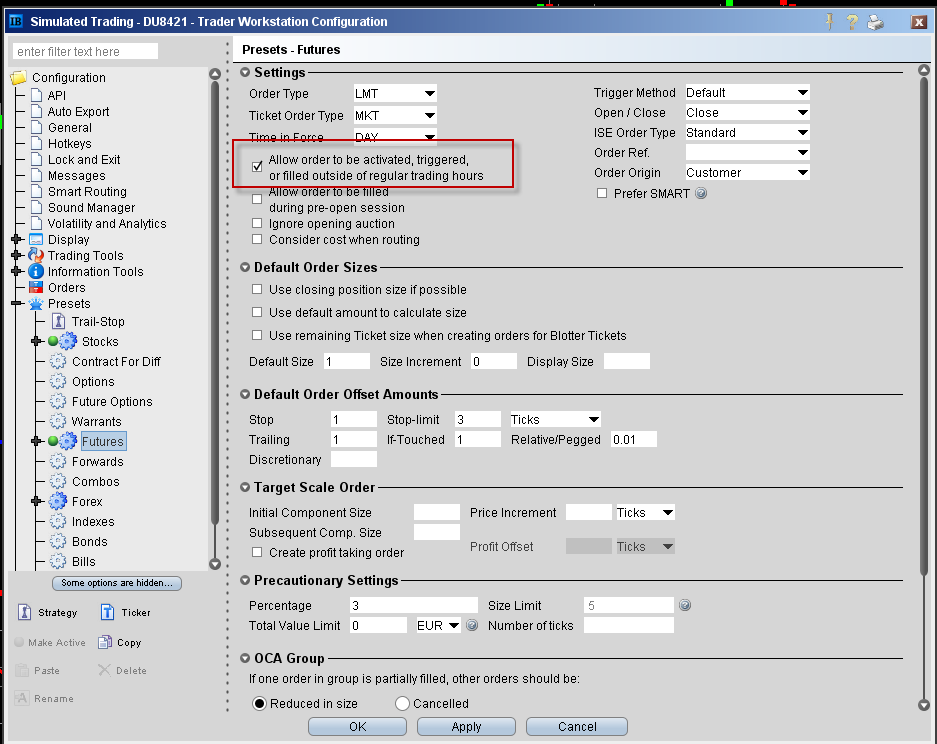Open the Order Type LMT dropdown
Viewport: 937px width, 744px height.
click(x=395, y=93)
